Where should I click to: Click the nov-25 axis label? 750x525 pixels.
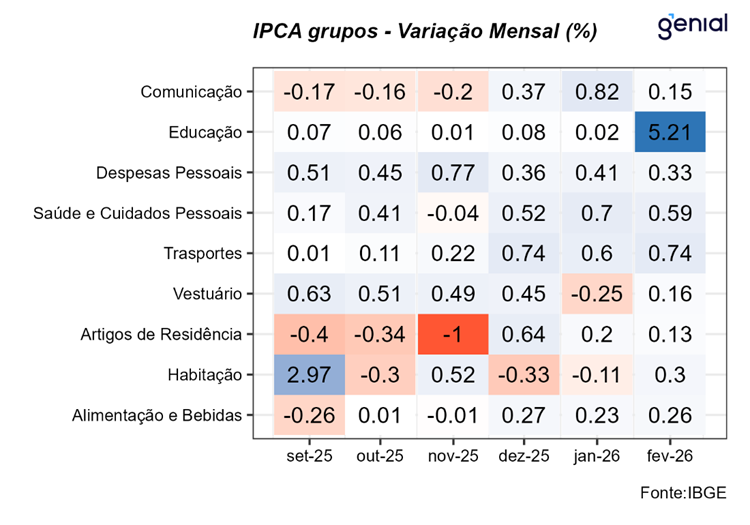click(452, 456)
